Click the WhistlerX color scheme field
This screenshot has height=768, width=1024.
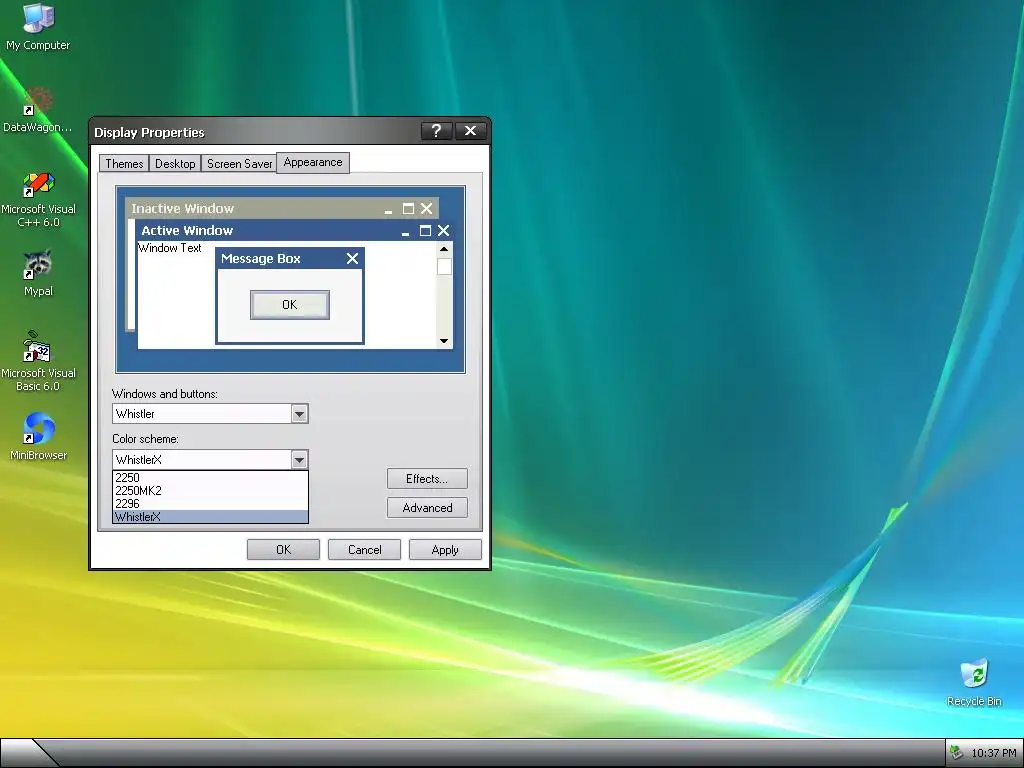click(210, 460)
